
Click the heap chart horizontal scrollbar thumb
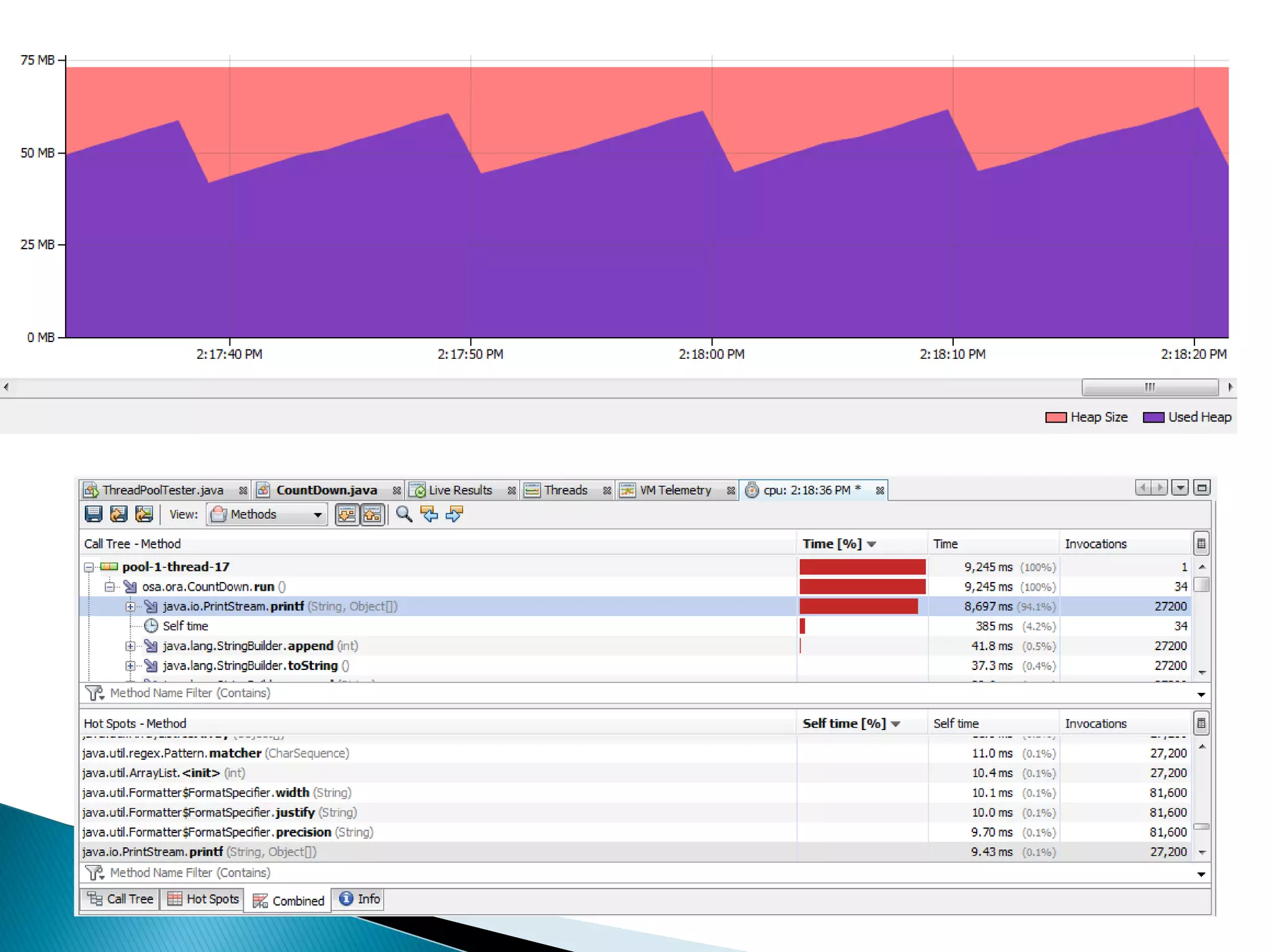tap(1149, 387)
